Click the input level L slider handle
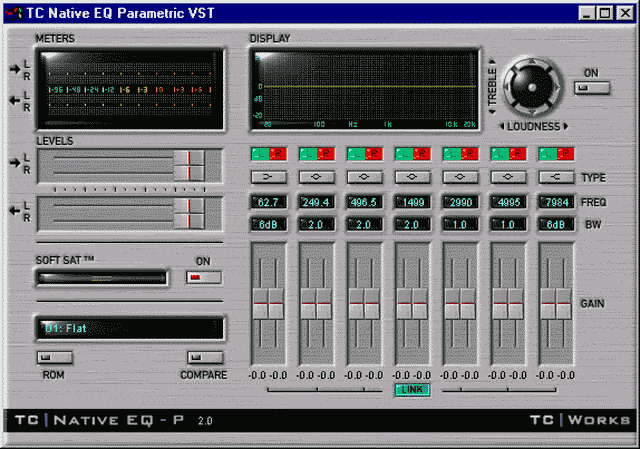 (x=189, y=158)
